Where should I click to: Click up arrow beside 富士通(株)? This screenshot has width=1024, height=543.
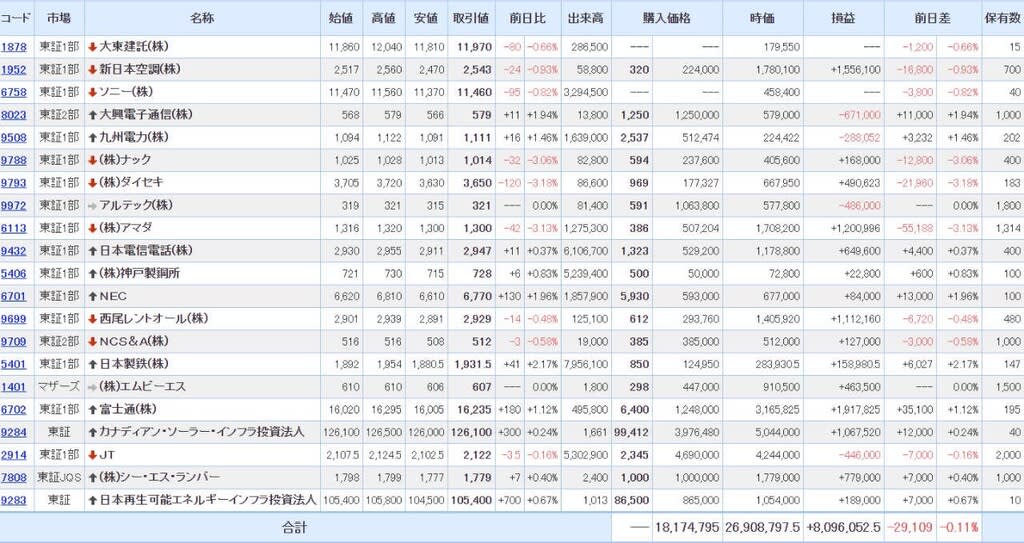pyautogui.click(x=92, y=410)
